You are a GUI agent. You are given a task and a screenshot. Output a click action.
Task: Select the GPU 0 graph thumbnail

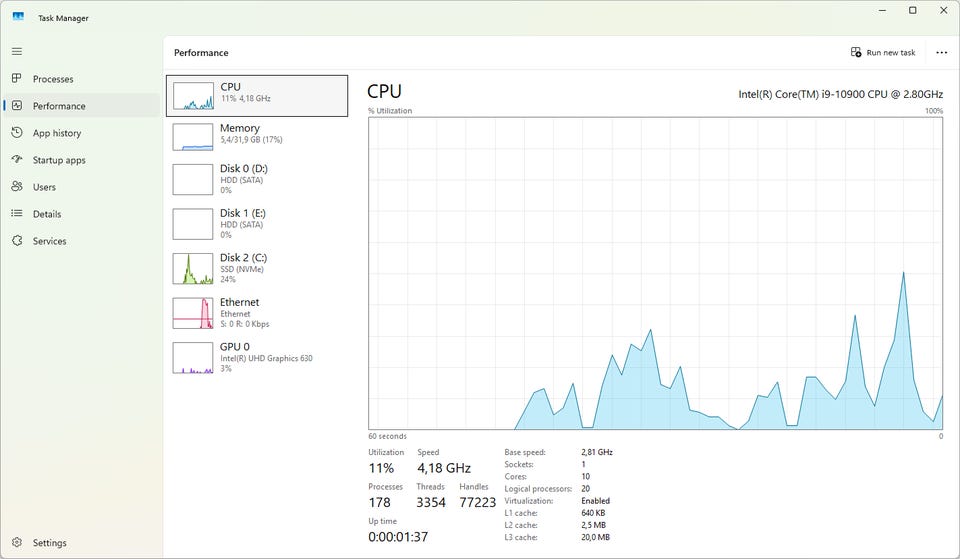(x=193, y=358)
